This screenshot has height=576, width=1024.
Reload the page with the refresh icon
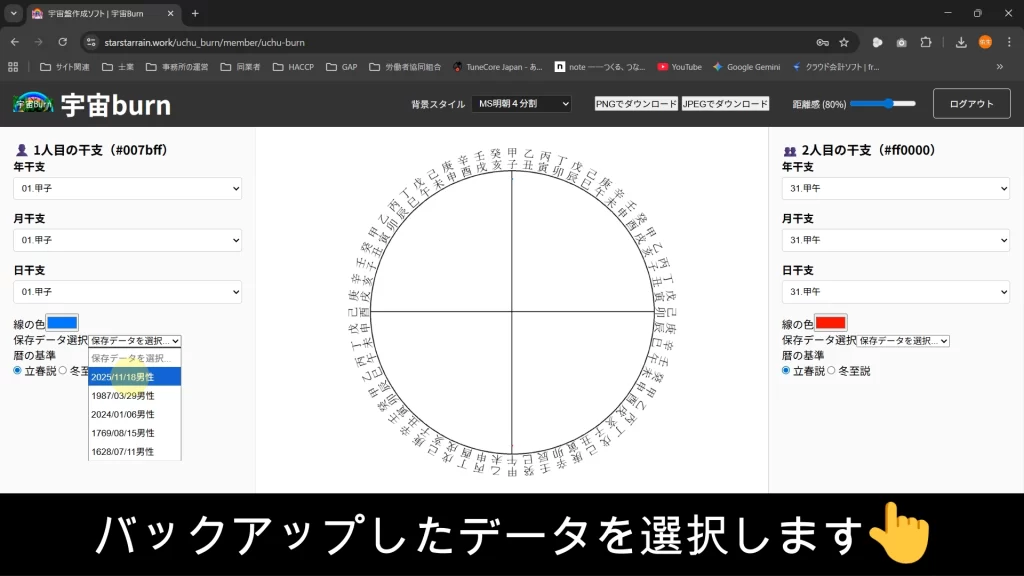click(x=63, y=42)
